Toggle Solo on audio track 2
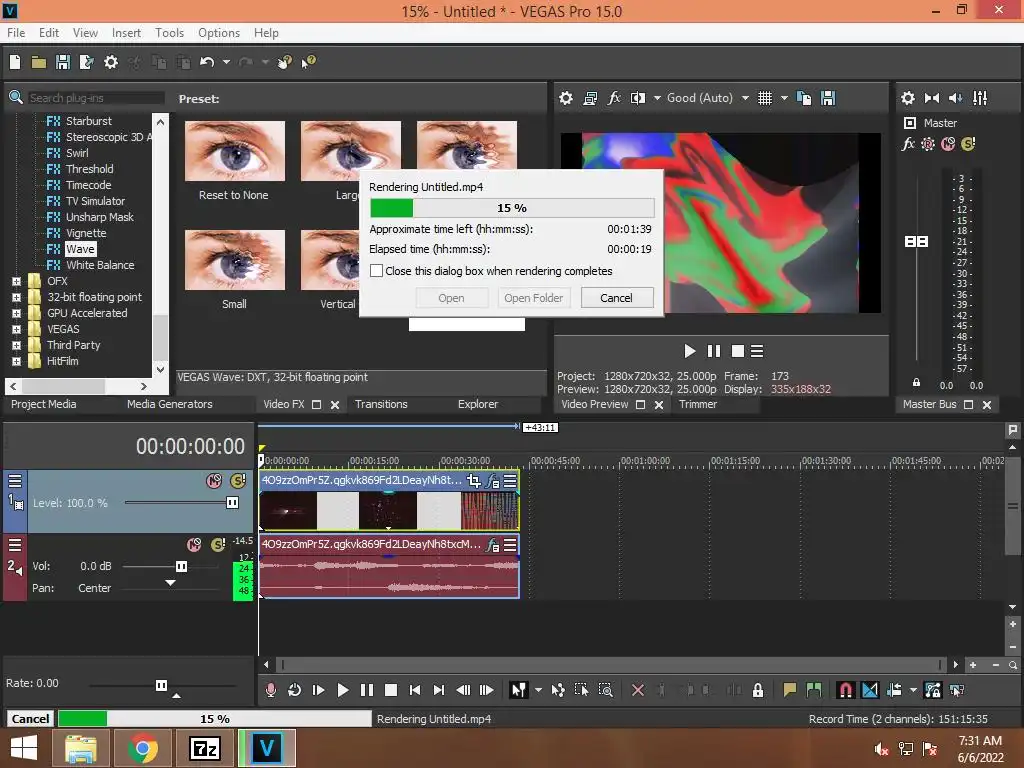Viewport: 1024px width, 768px height. click(218, 545)
